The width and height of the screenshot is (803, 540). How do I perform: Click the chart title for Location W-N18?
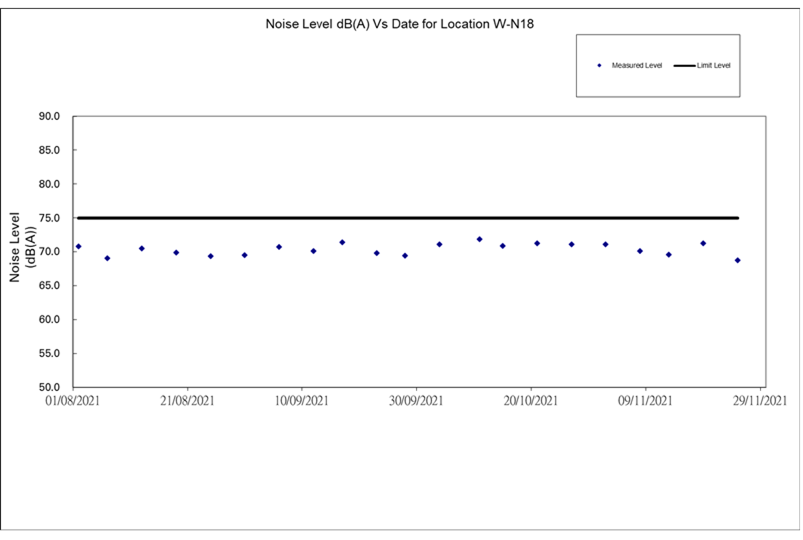click(402, 23)
